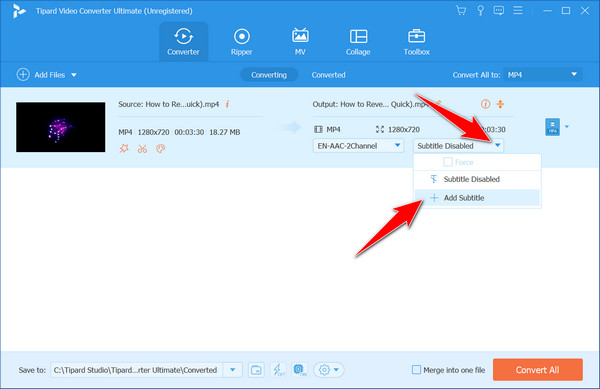The image size is (600, 389).
Task: Open the cut scissors tool
Action: click(x=142, y=148)
